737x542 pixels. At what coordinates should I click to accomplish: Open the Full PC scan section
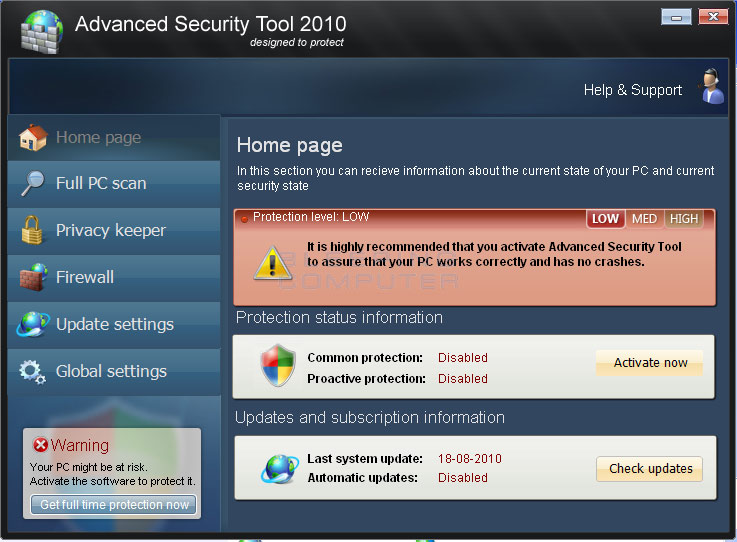(x=114, y=184)
